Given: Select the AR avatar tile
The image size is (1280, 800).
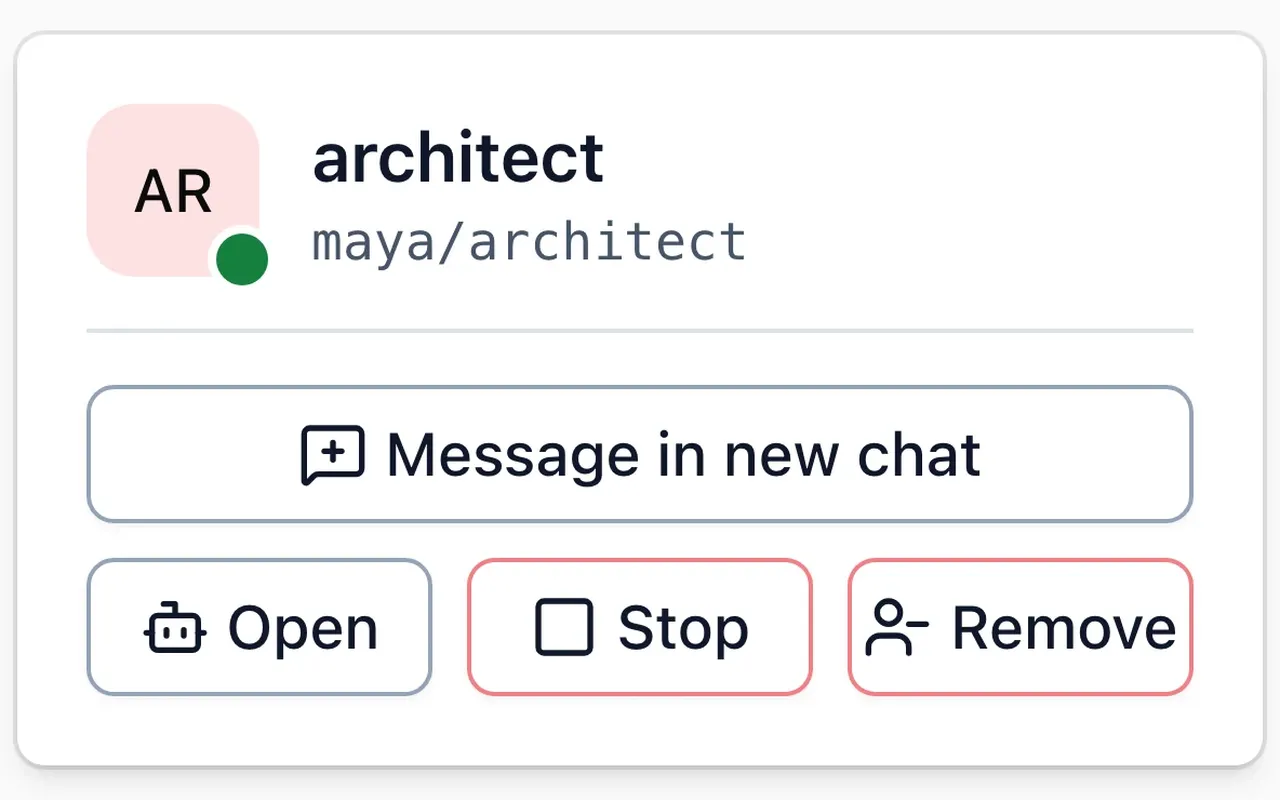Looking at the screenshot, I should pos(173,190).
